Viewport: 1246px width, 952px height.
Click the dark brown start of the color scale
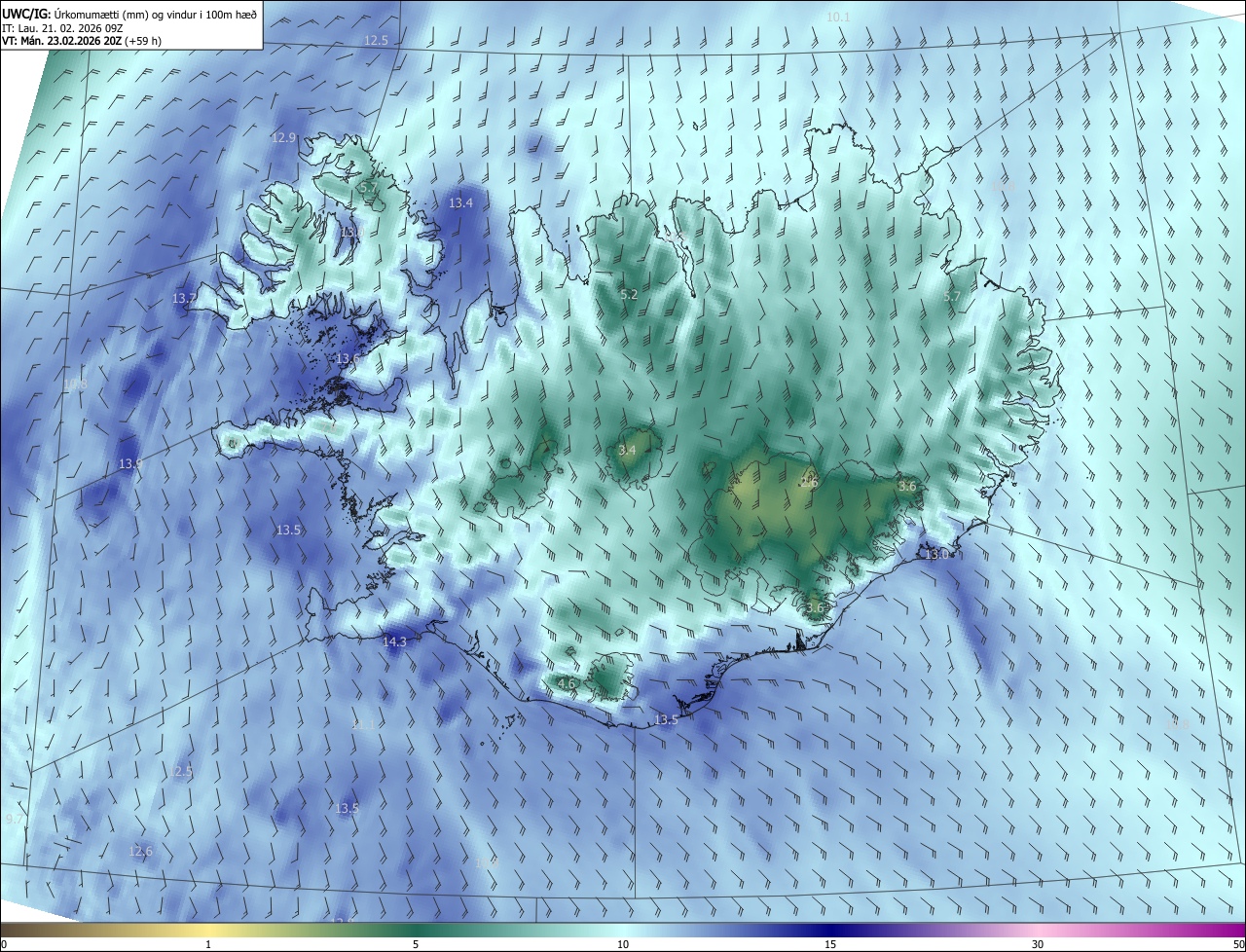12,930
